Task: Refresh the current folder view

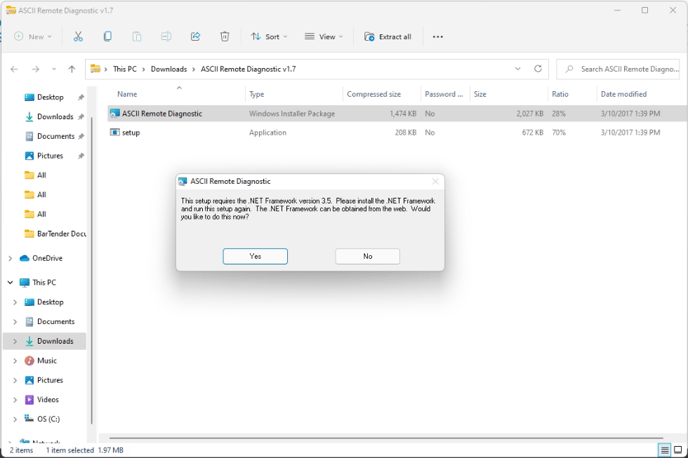Action: (x=538, y=69)
